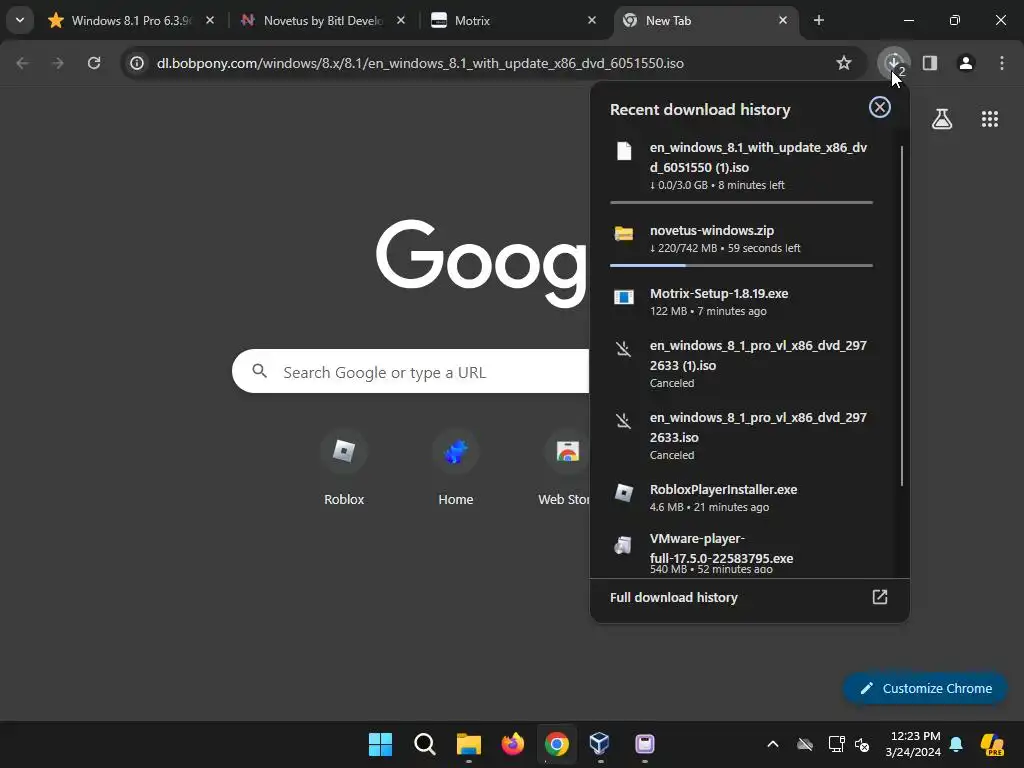Screen dimensions: 1024x768
Task: Select canceled en_windows_8_1_pro_vl_x86_dvd_2972633.iso entry
Action: pyautogui.click(x=741, y=436)
